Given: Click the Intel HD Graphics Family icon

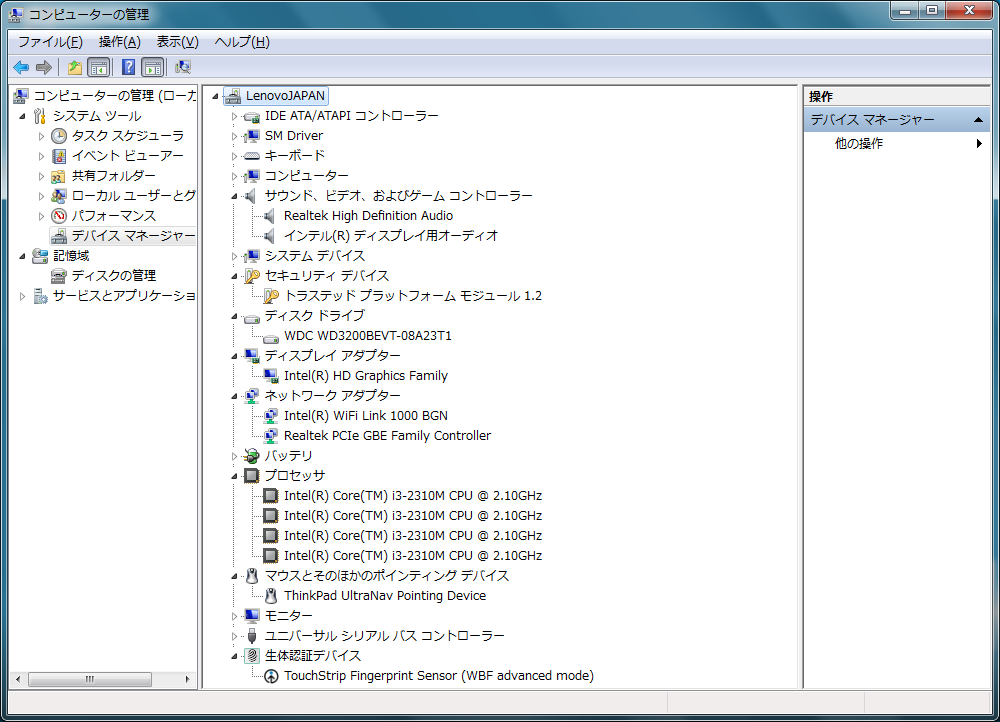Looking at the screenshot, I should click(x=271, y=376).
